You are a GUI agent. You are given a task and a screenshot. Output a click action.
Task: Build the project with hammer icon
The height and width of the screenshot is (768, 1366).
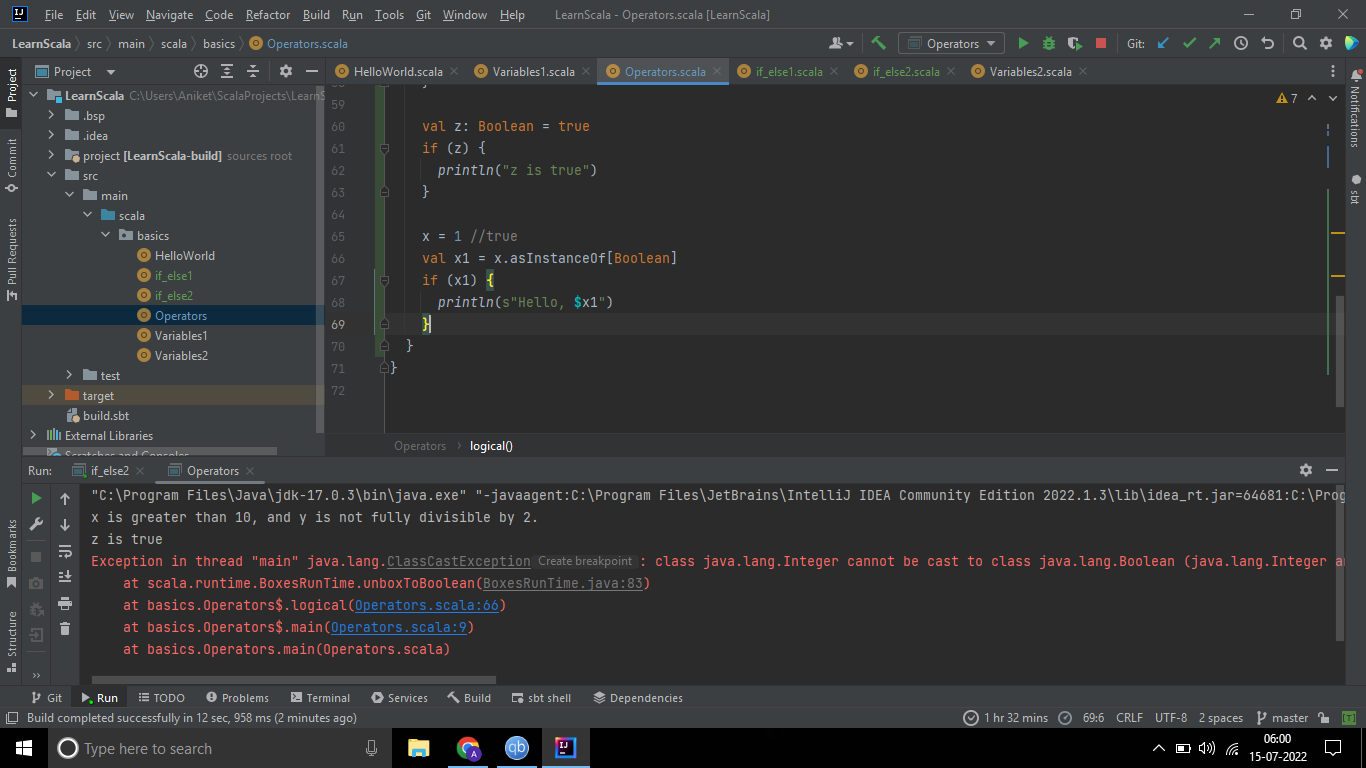click(x=878, y=43)
